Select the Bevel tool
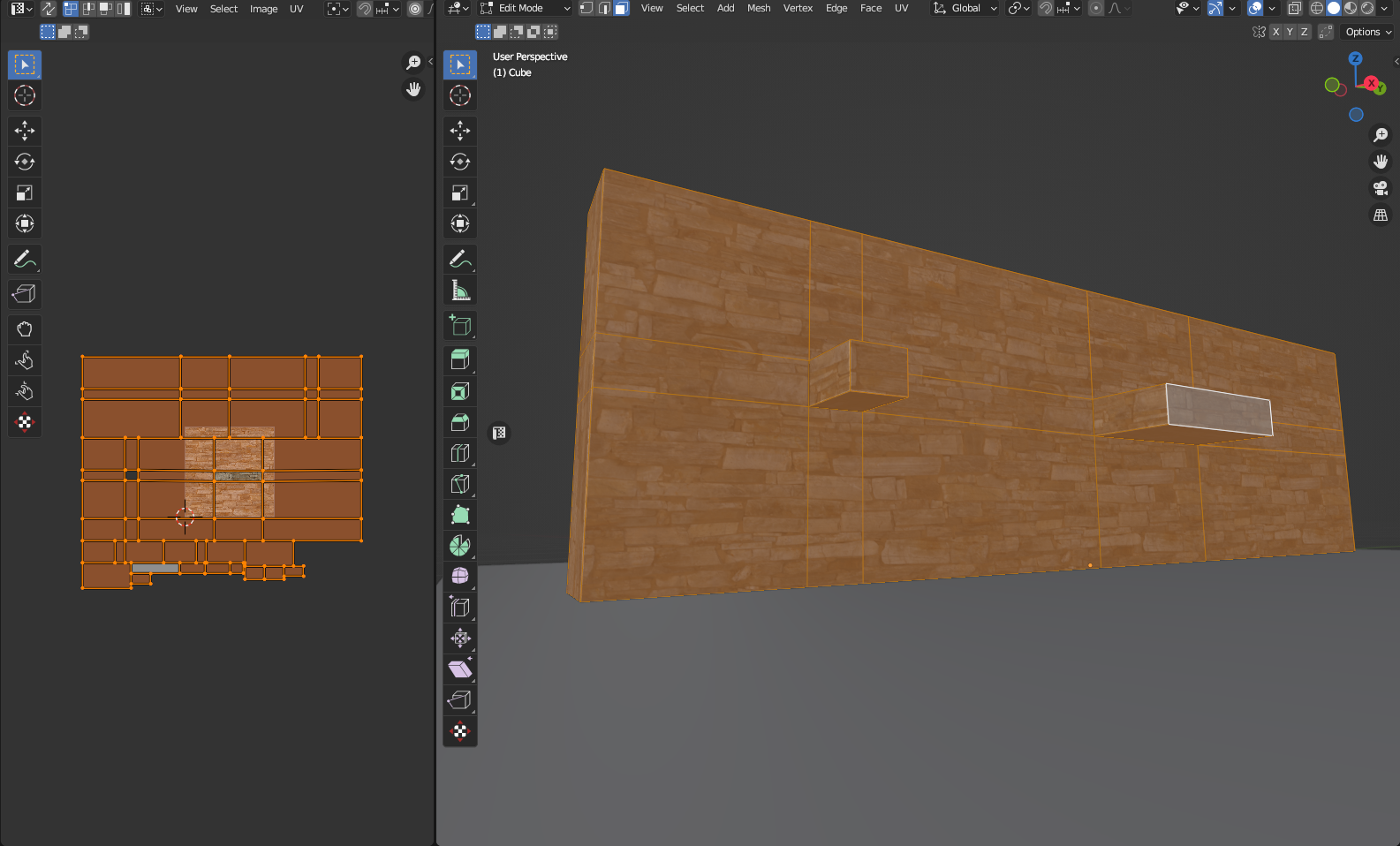 [x=460, y=422]
